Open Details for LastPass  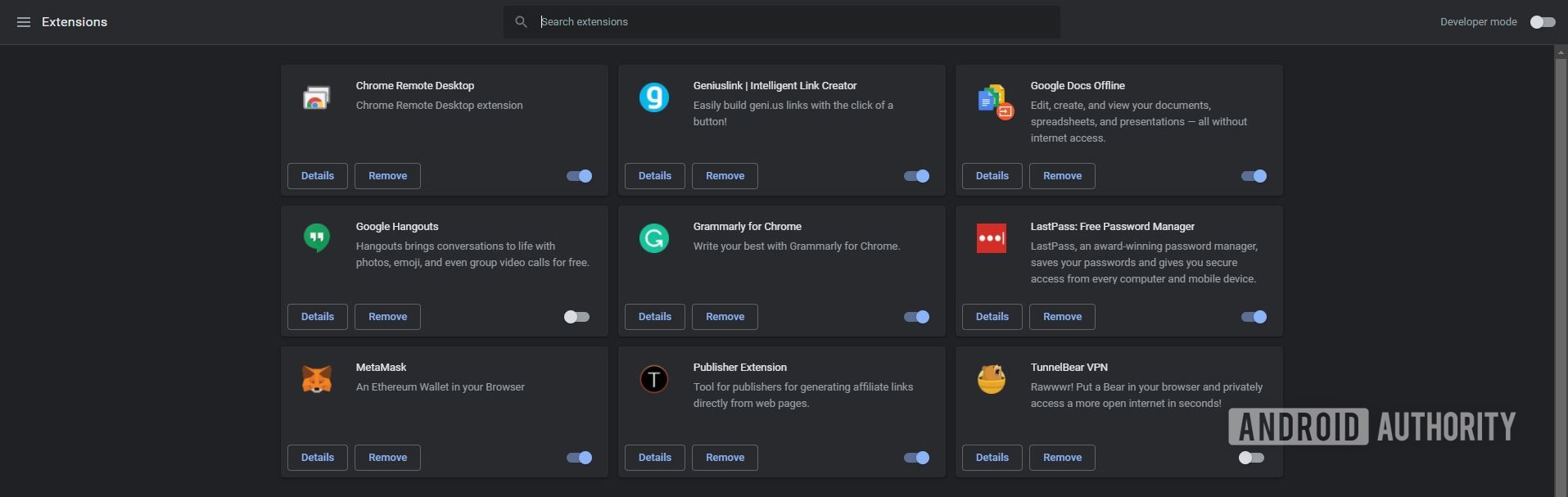point(992,317)
